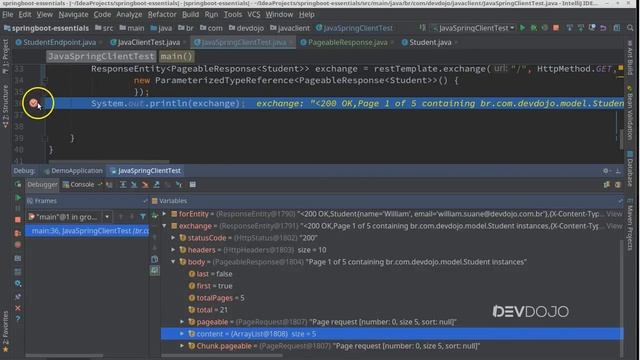This screenshot has height=360, width=640.
Task: Open Debug panel gear settings at top-right
Action: tap(606, 171)
